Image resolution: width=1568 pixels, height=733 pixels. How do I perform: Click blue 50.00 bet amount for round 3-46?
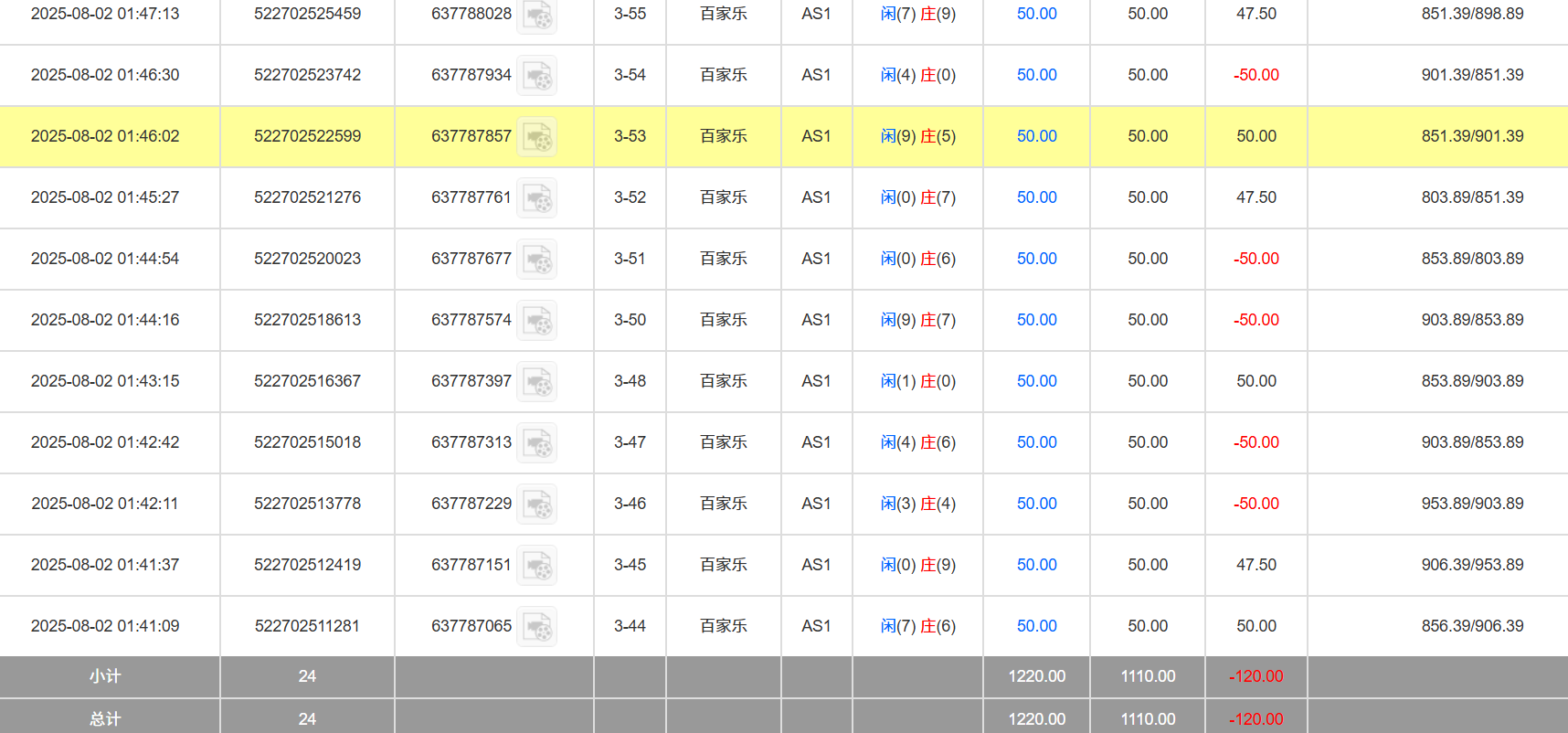coord(1036,504)
